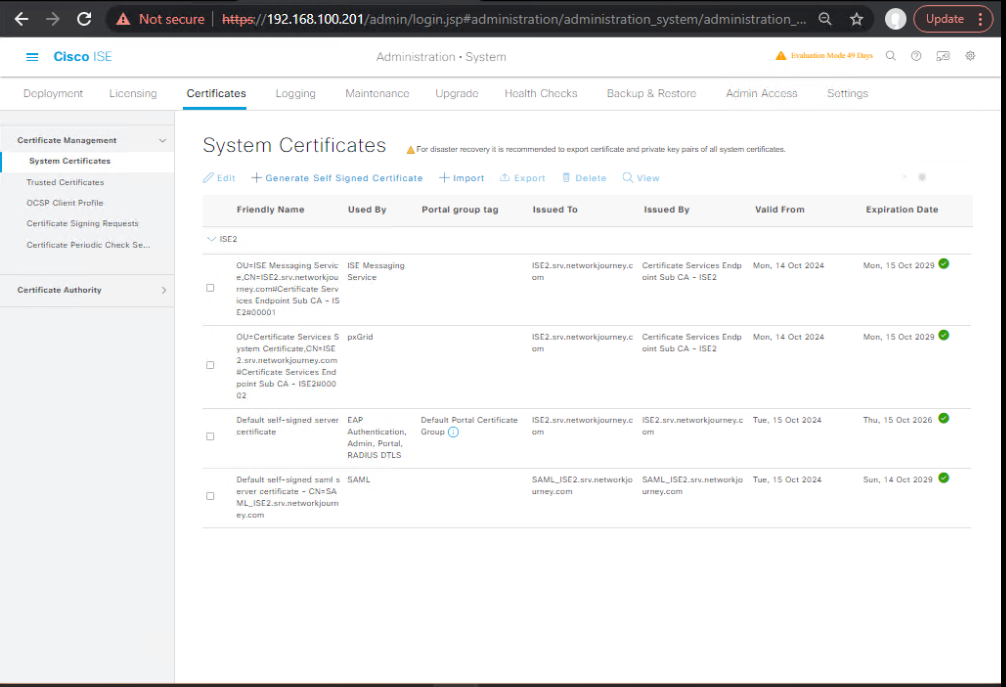
Task: Check the pxGrid certificate checkbox
Action: (x=210, y=365)
